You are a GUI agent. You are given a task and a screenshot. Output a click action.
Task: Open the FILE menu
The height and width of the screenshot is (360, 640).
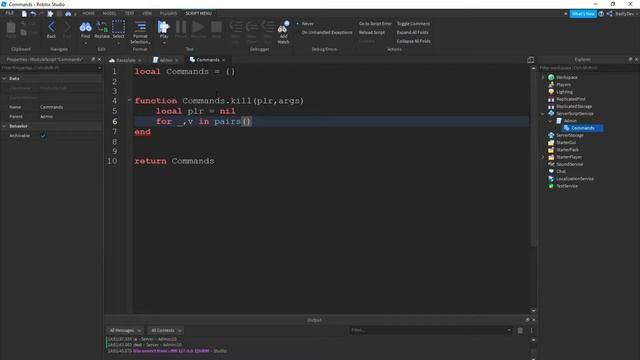pos(9,13)
